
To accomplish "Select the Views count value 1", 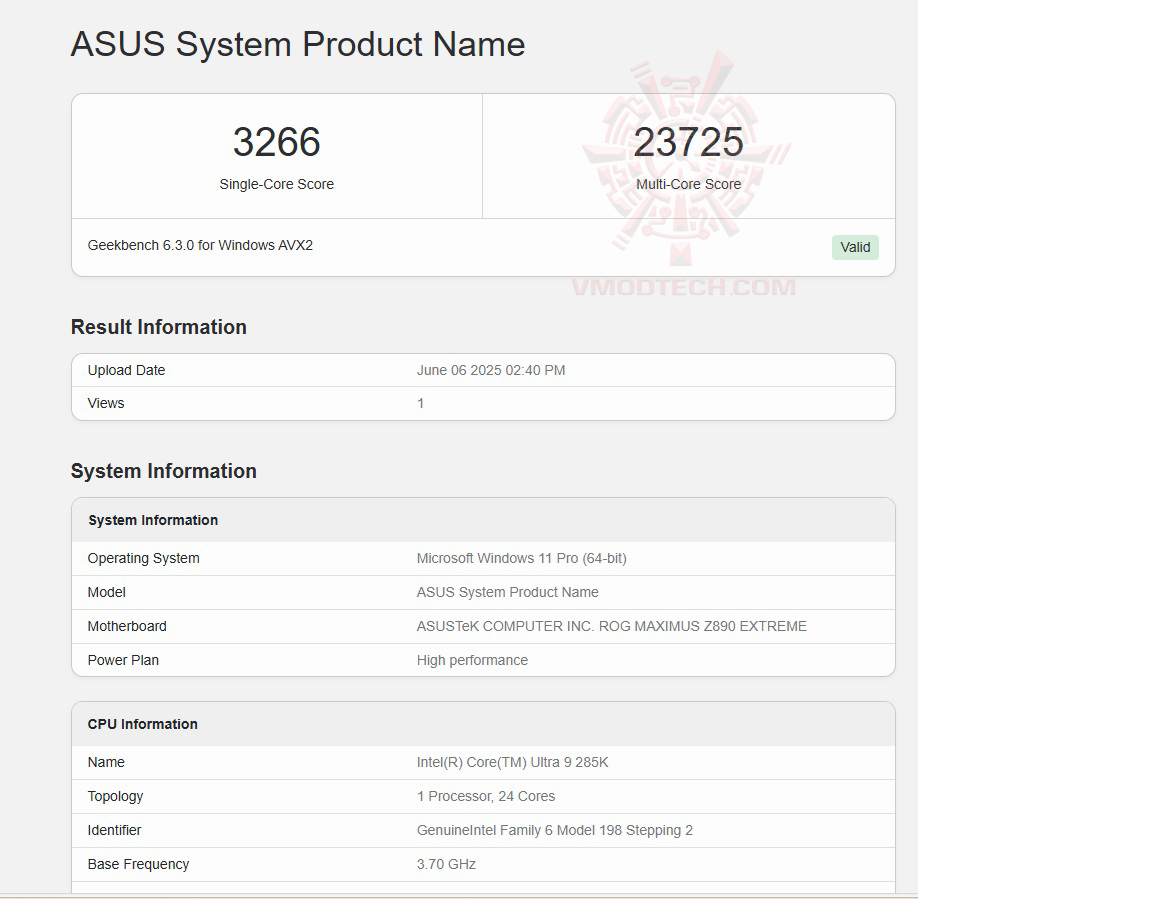I will click(420, 403).
